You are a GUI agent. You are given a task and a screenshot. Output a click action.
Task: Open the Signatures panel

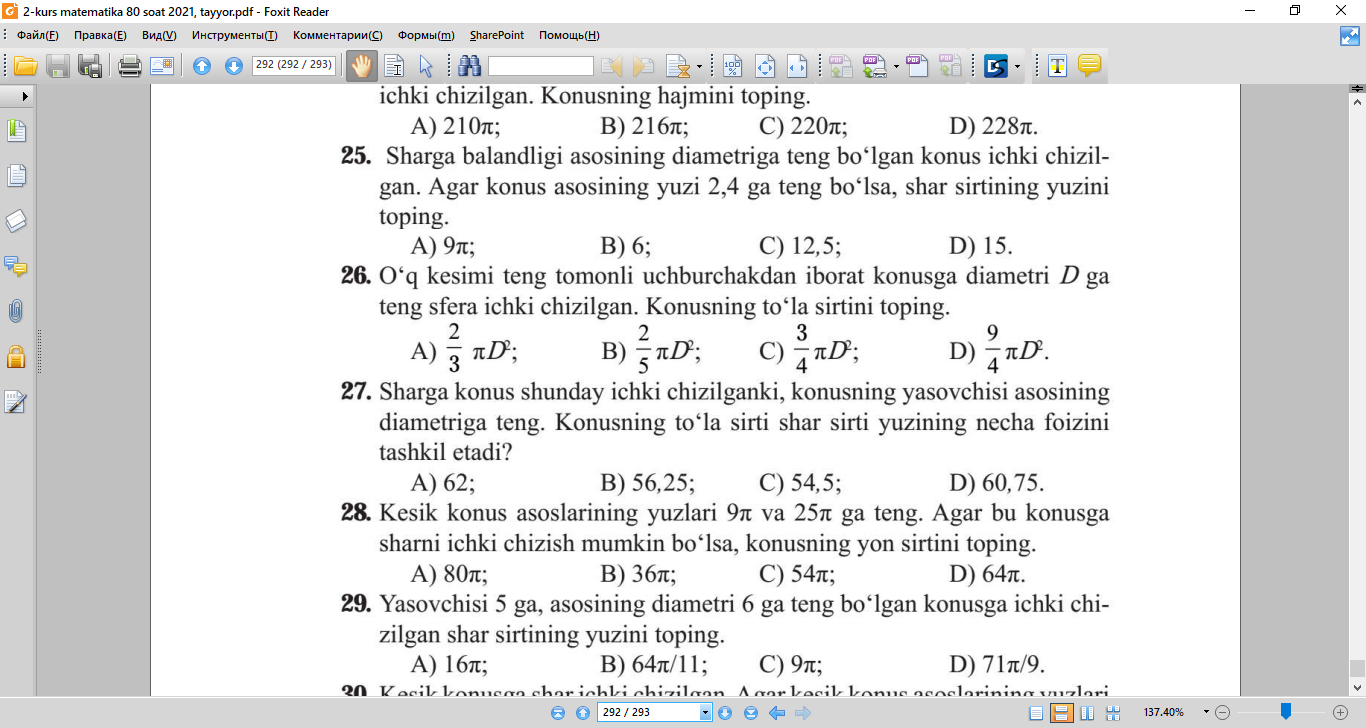16,402
